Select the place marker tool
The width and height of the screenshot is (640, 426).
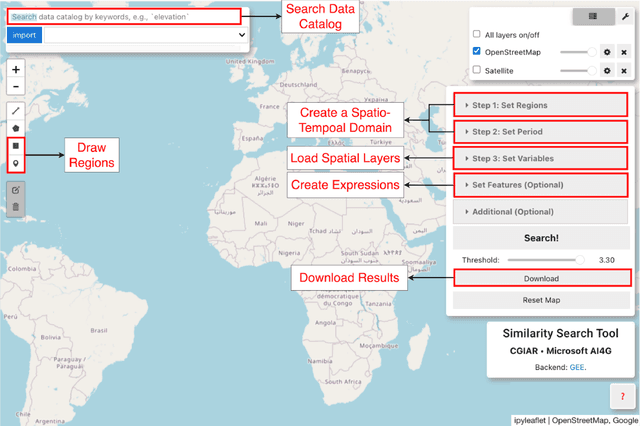pyautogui.click(x=16, y=163)
